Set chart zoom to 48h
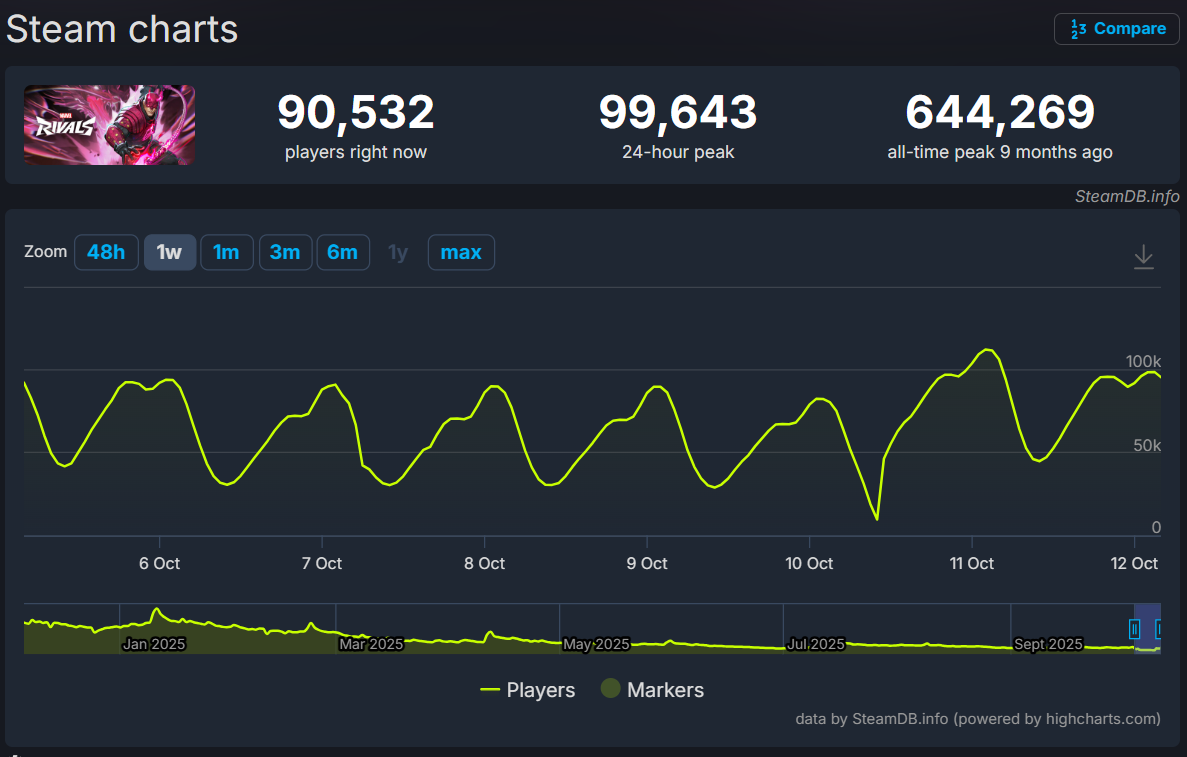Screen dimensions: 1187x757 [x=106, y=252]
